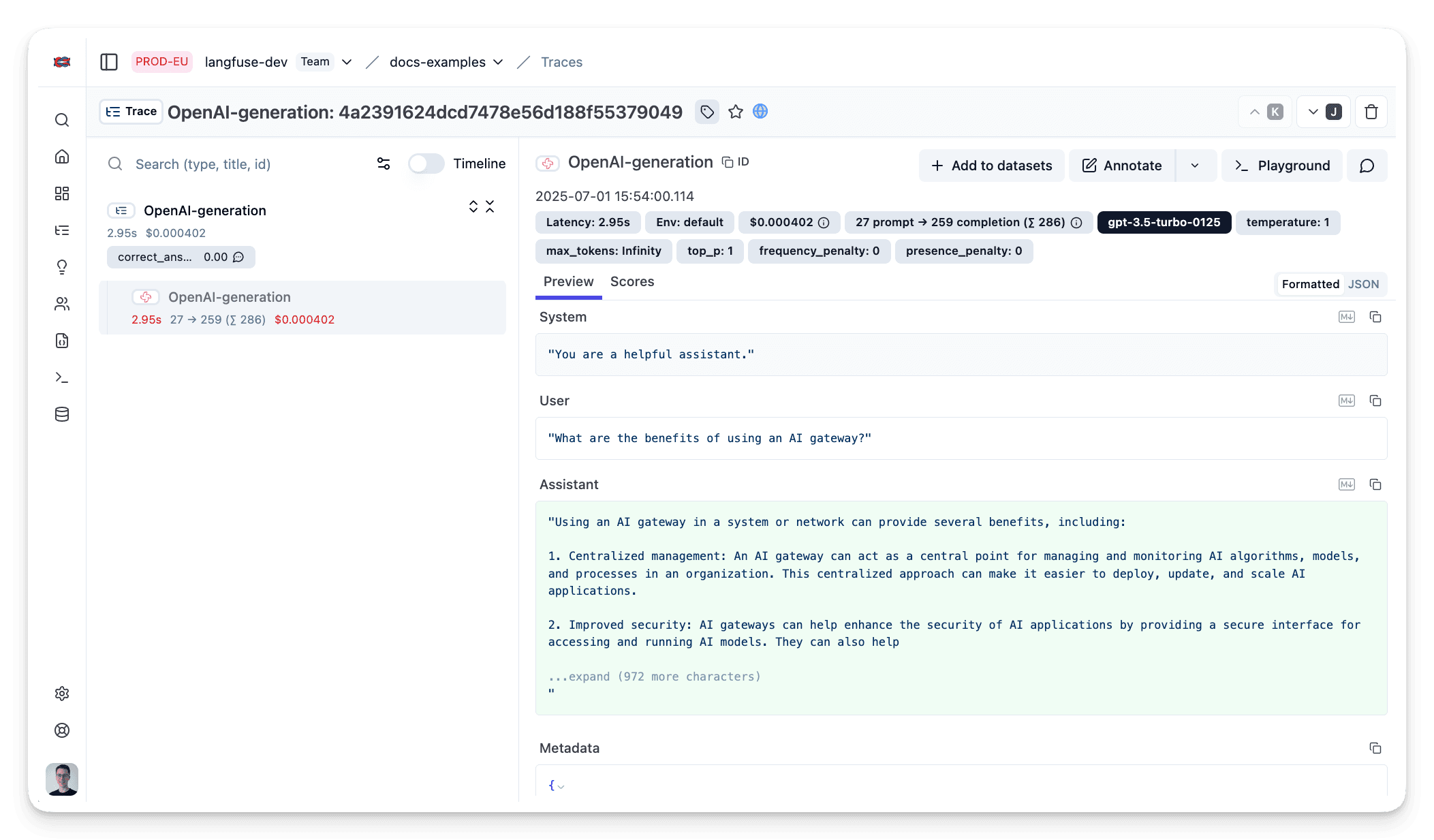
Task: Click the globe publish icon
Action: 760,112
